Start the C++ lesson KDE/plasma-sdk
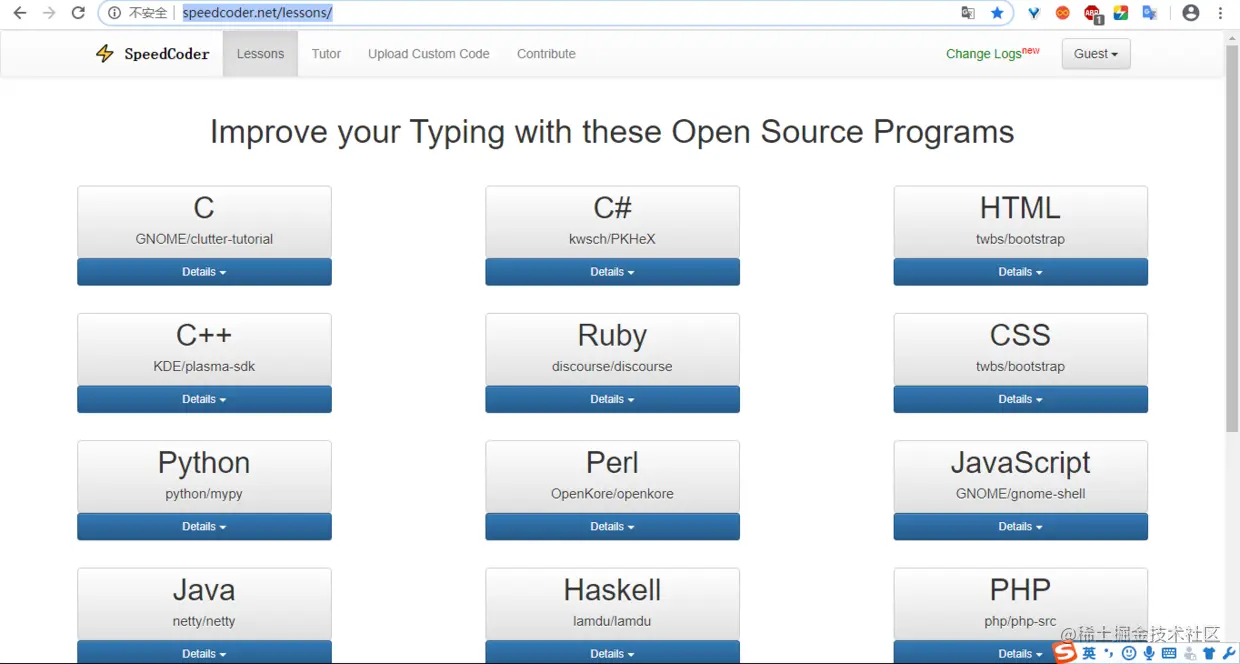The height and width of the screenshot is (664, 1240). point(204,349)
